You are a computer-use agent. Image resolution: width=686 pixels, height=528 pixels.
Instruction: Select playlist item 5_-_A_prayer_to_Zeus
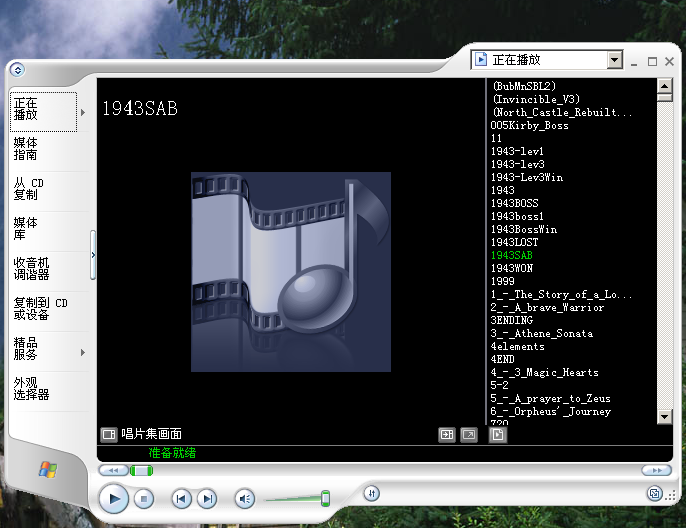[x=550, y=399]
